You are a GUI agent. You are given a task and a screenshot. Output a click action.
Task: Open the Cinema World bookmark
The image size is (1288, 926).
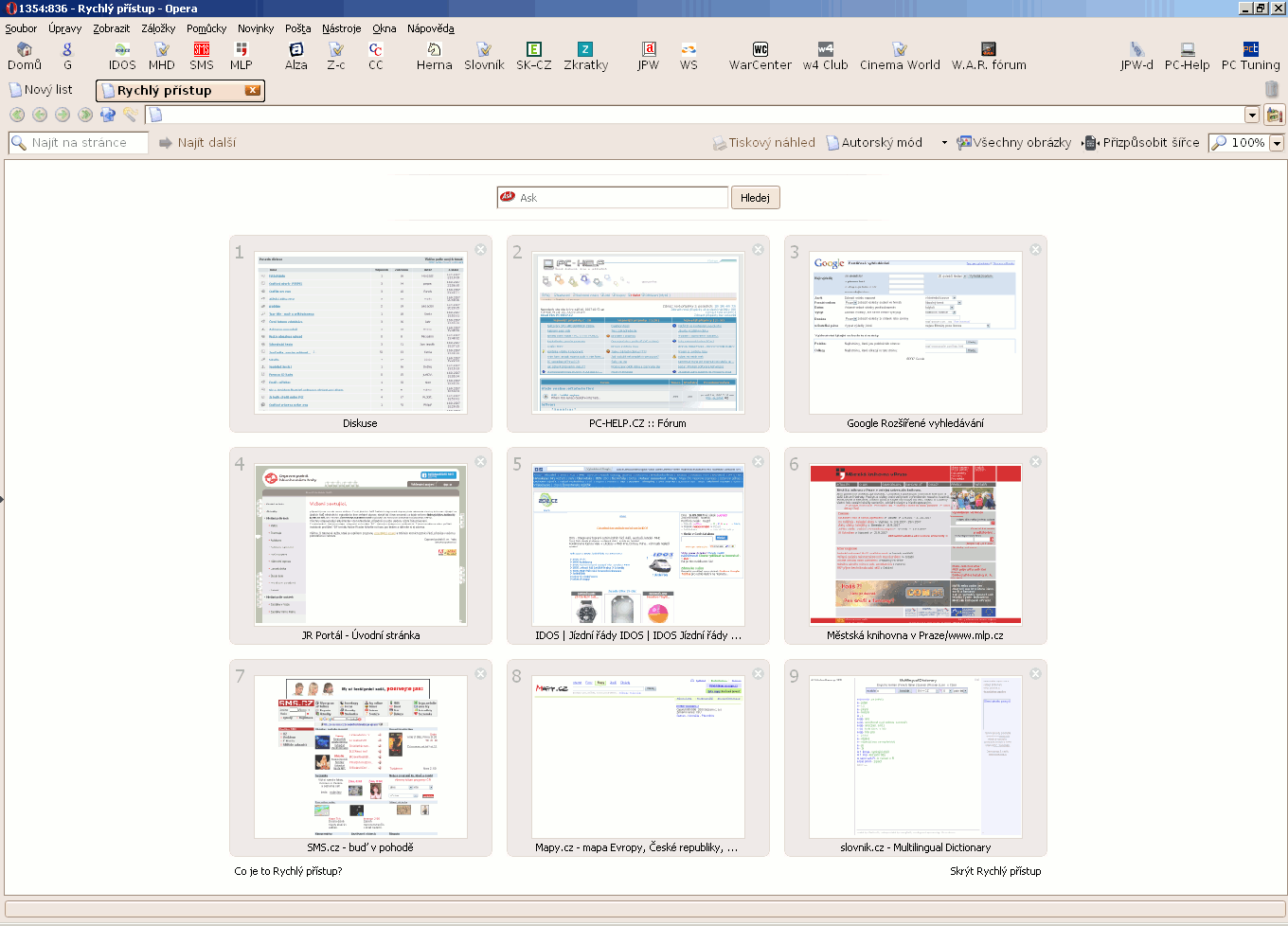tap(899, 56)
